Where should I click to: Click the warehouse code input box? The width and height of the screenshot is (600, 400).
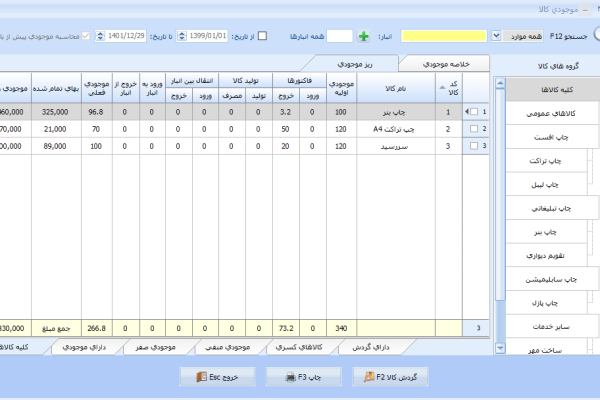(x=339, y=36)
